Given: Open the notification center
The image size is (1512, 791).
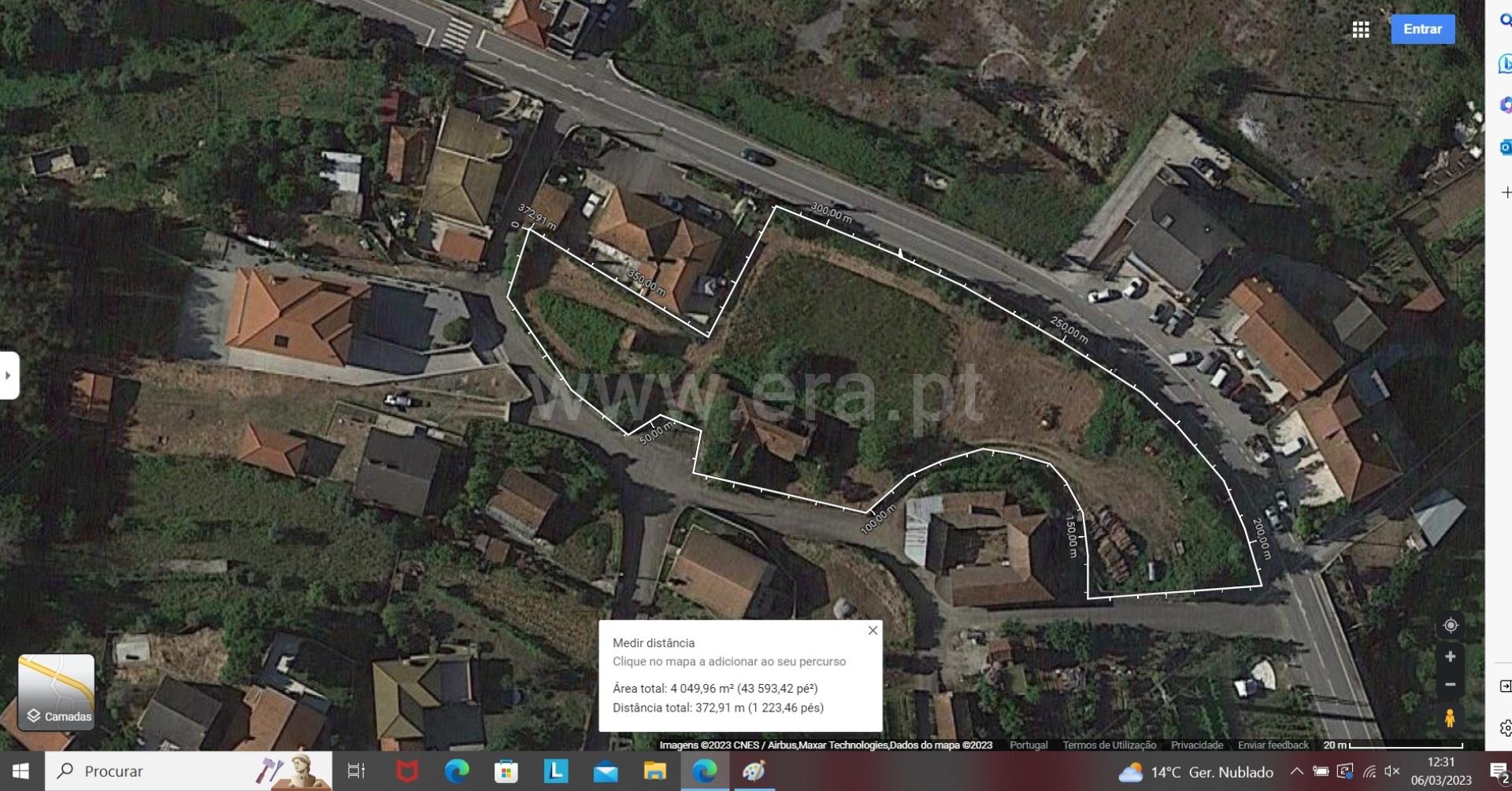Looking at the screenshot, I should (1498, 772).
